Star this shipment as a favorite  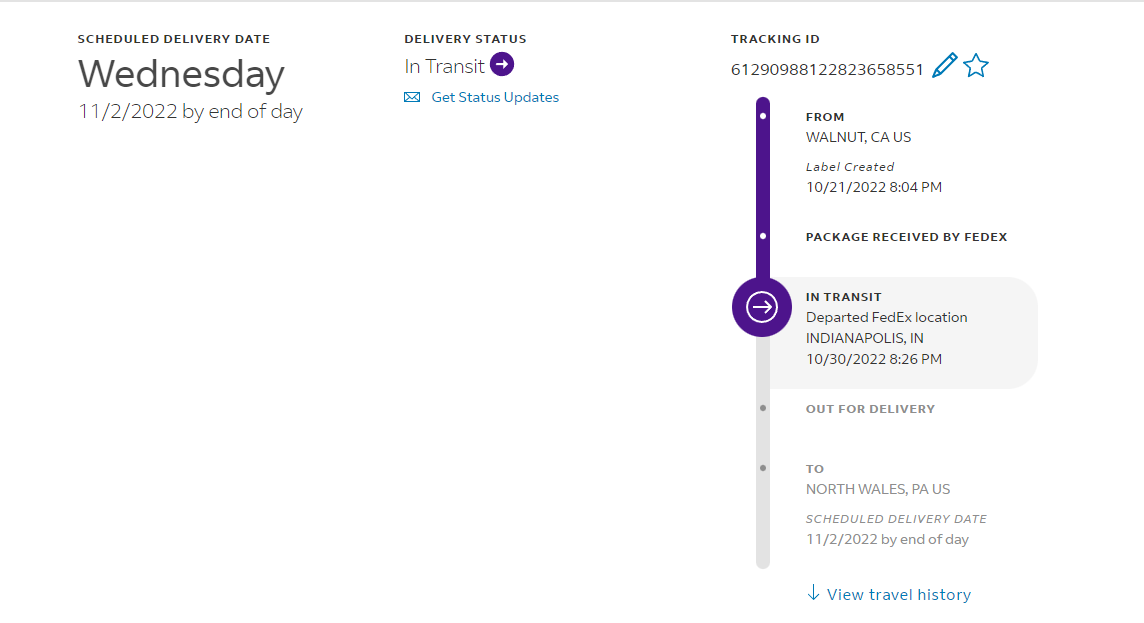click(976, 66)
